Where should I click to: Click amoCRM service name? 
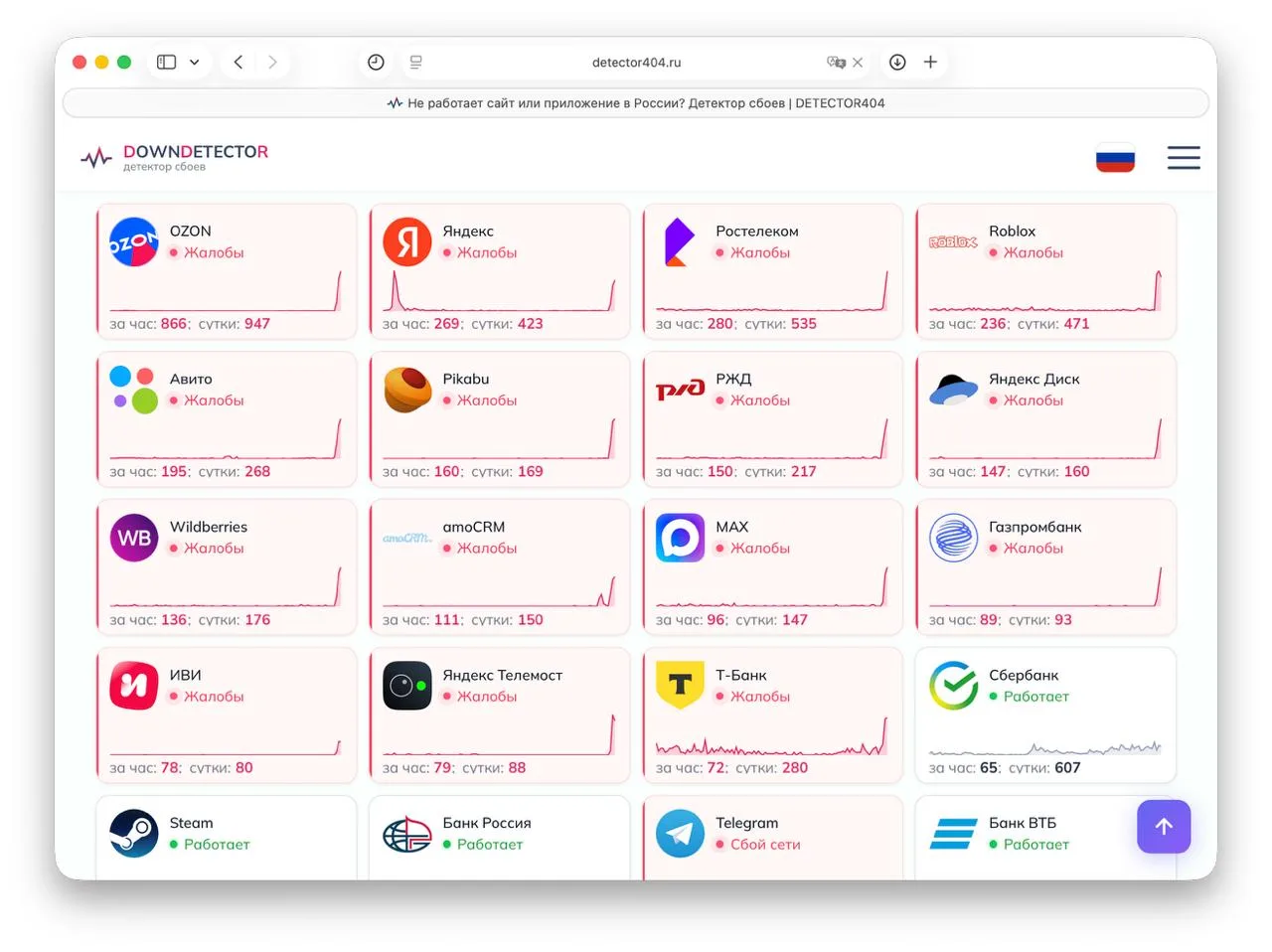474,527
